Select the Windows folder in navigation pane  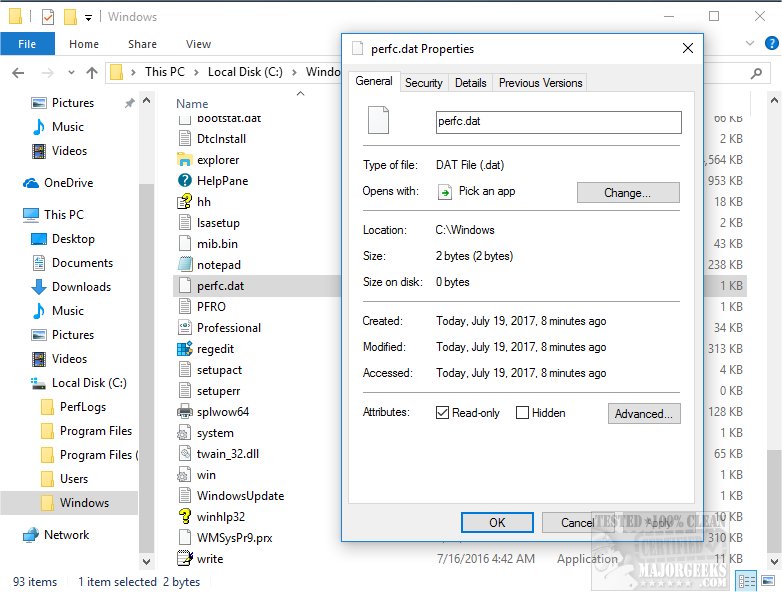[69, 503]
